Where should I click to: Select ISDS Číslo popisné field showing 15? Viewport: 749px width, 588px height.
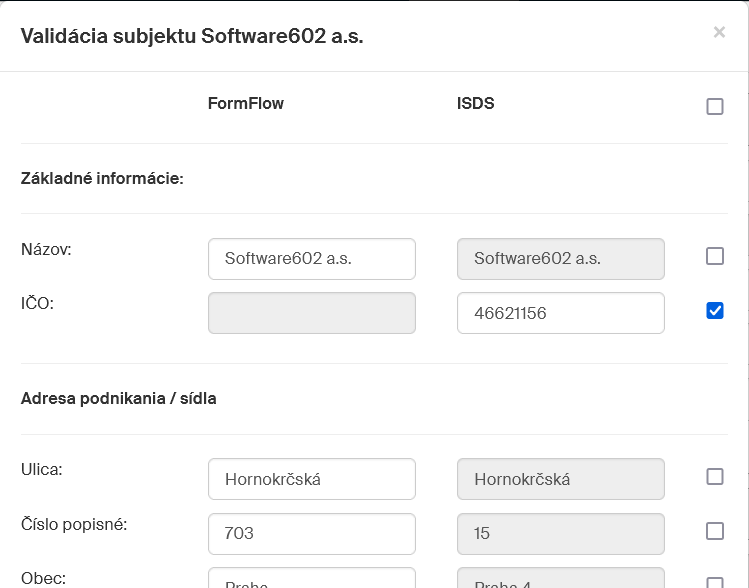[561, 533]
